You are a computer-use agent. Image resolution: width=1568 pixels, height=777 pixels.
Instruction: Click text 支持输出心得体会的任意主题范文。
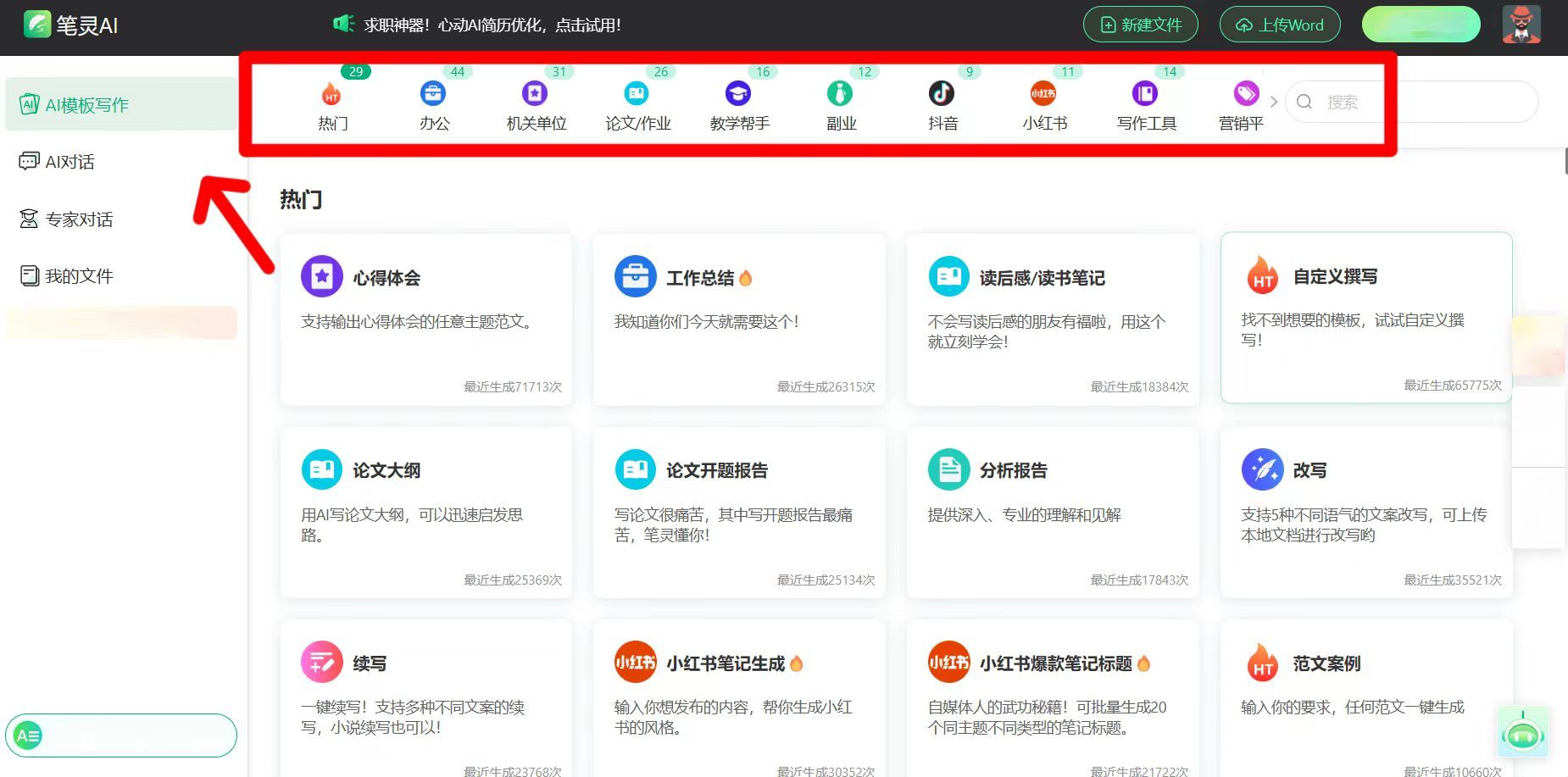[420, 322]
